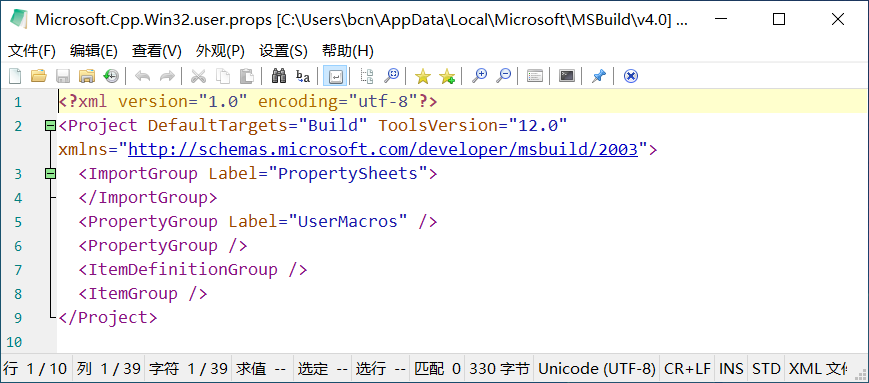Image resolution: width=869 pixels, height=383 pixels.
Task: Click the 选行 status bar field
Action: 381,369
